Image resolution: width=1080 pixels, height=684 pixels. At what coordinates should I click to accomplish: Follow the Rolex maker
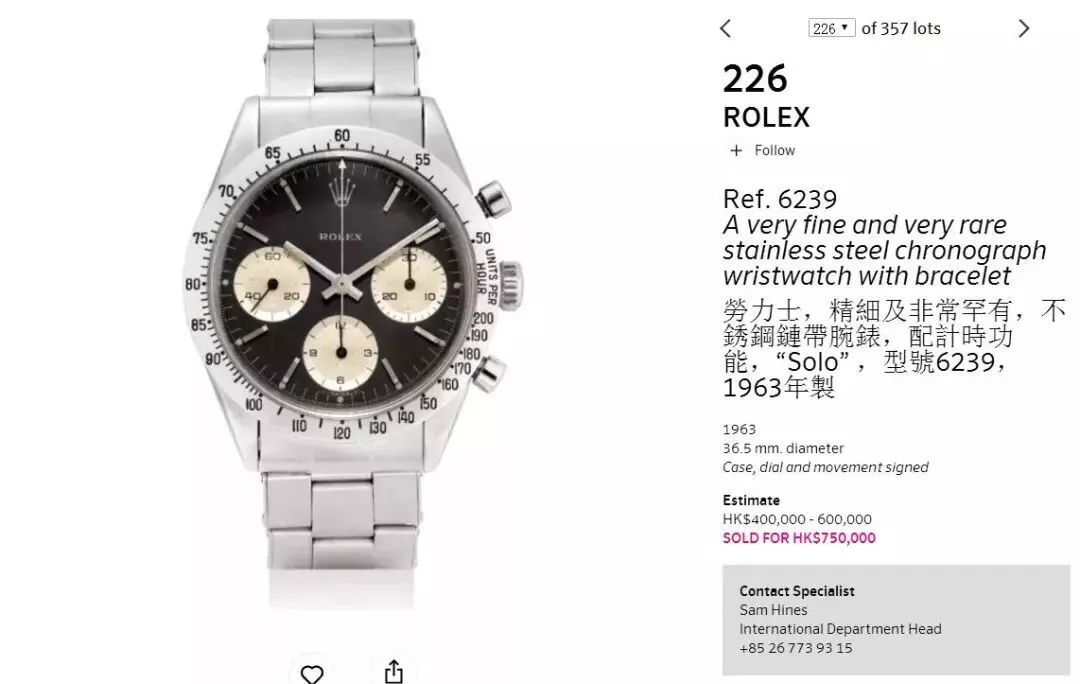774,150
